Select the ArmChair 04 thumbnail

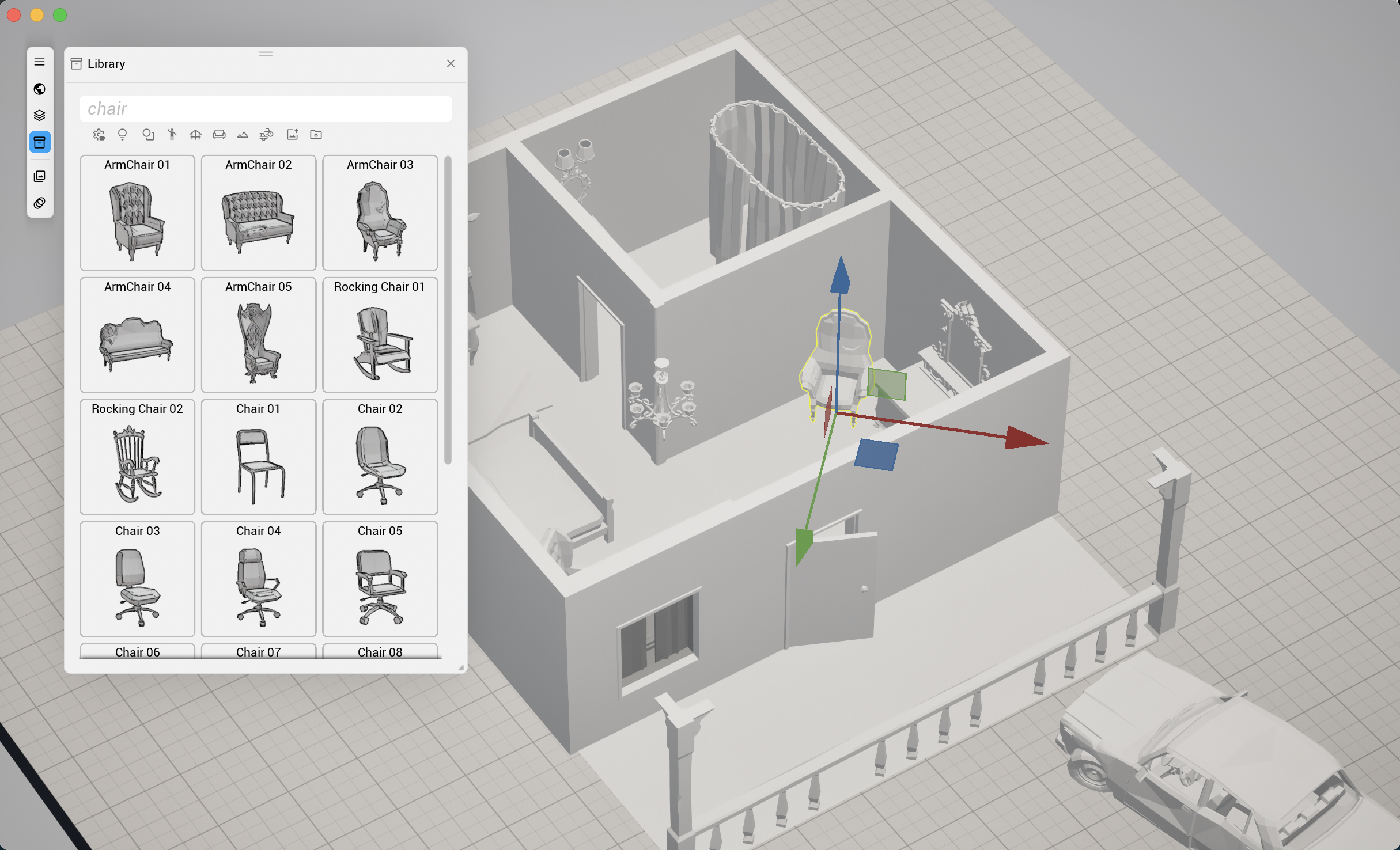pyautogui.click(x=137, y=335)
